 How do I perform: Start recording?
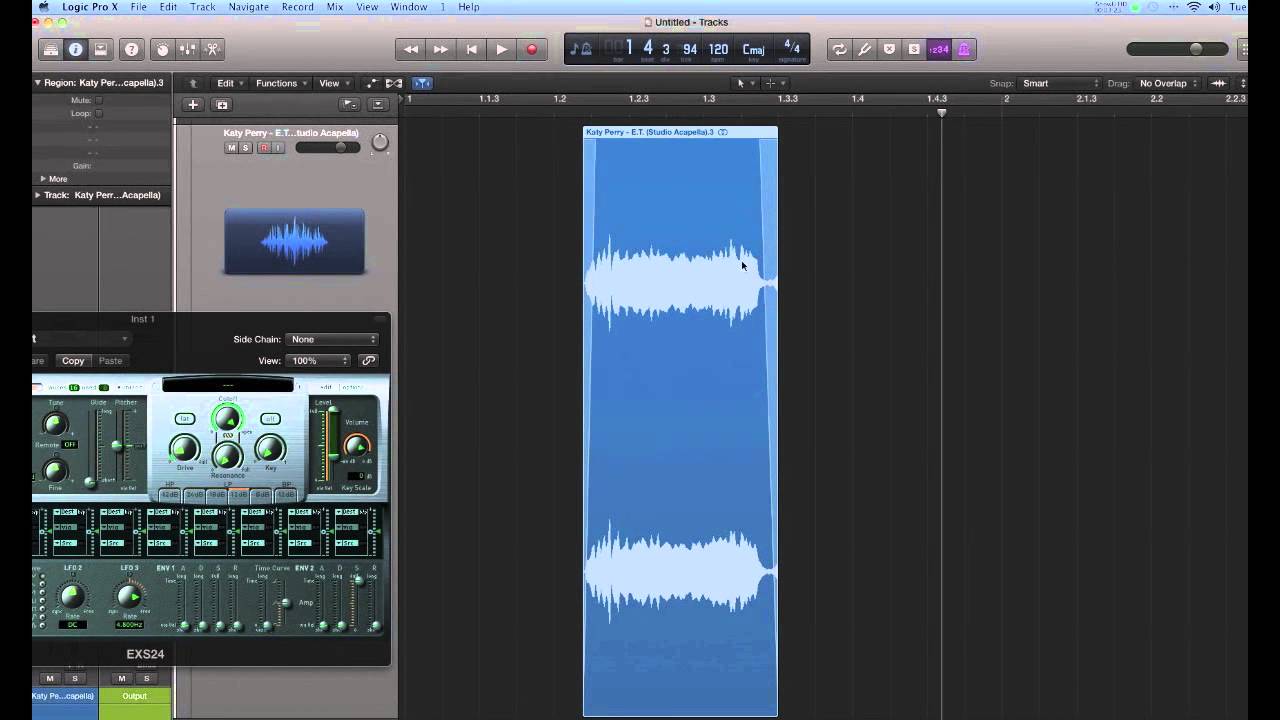pos(532,49)
